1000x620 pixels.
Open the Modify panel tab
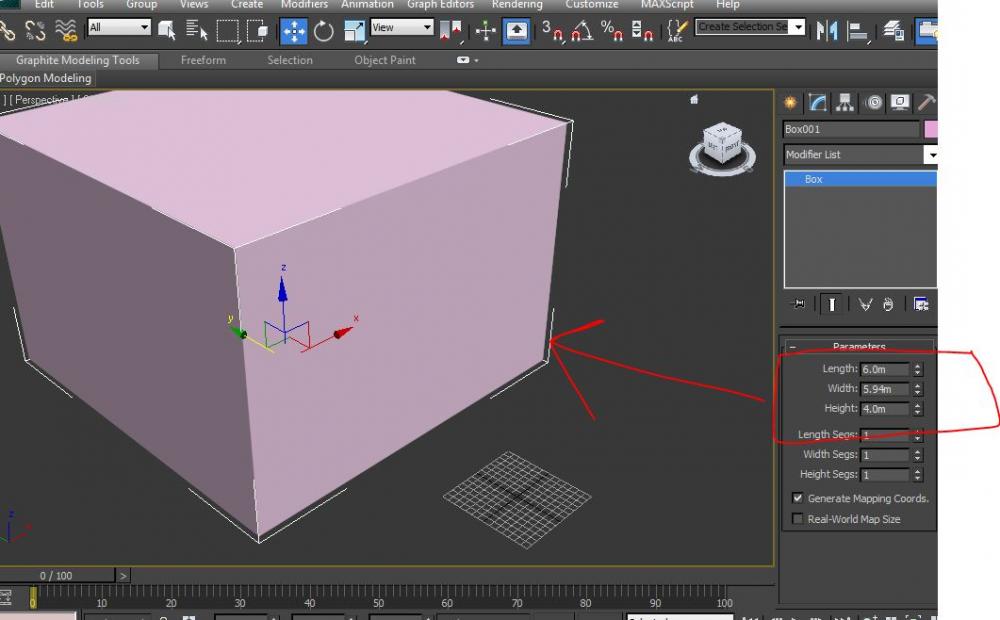[818, 103]
